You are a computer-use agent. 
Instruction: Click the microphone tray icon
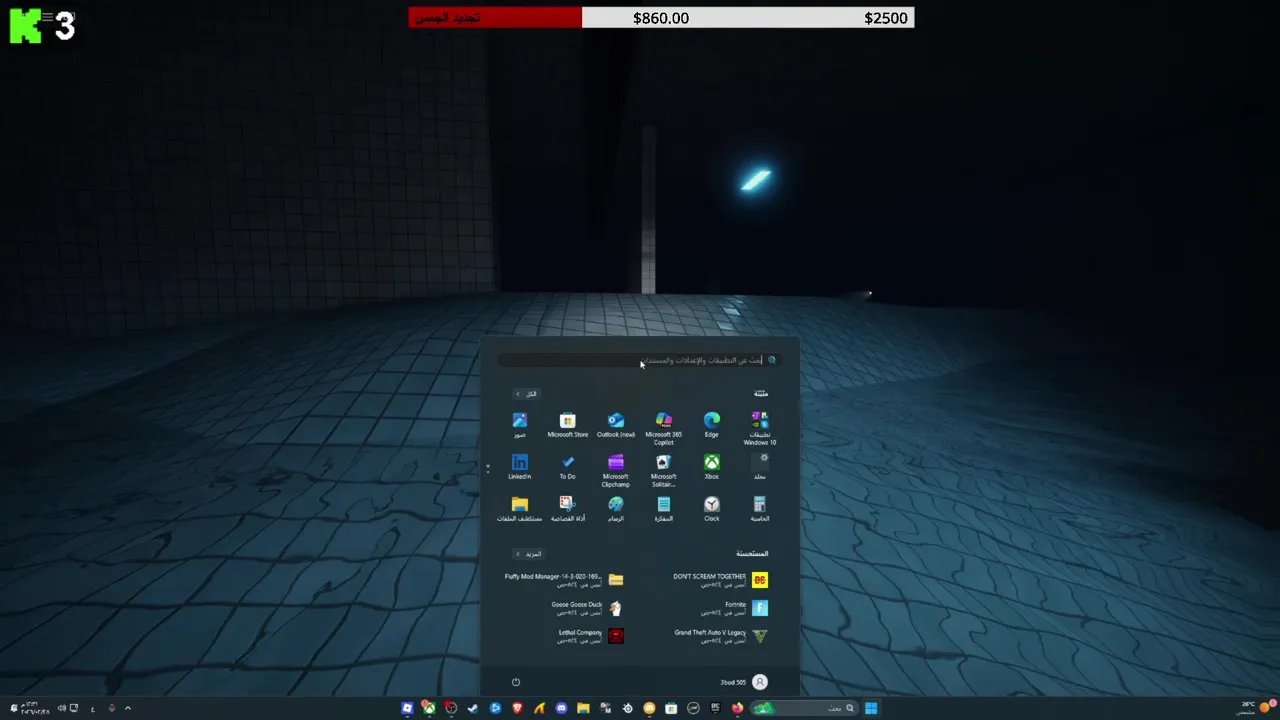coord(112,708)
